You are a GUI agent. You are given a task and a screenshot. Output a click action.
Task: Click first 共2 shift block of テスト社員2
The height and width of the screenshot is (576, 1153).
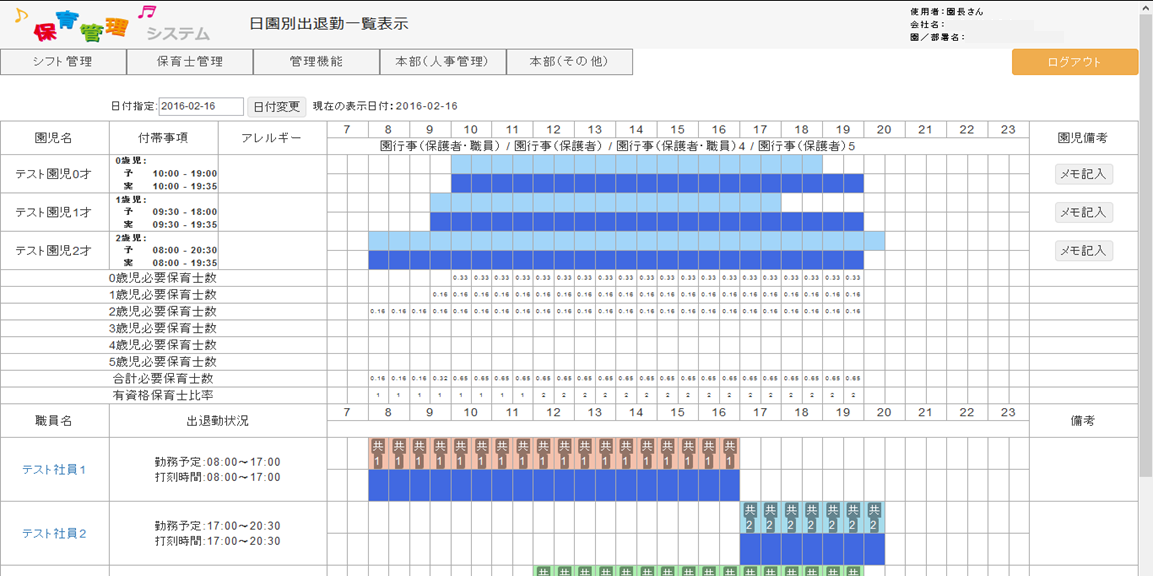tap(749, 517)
